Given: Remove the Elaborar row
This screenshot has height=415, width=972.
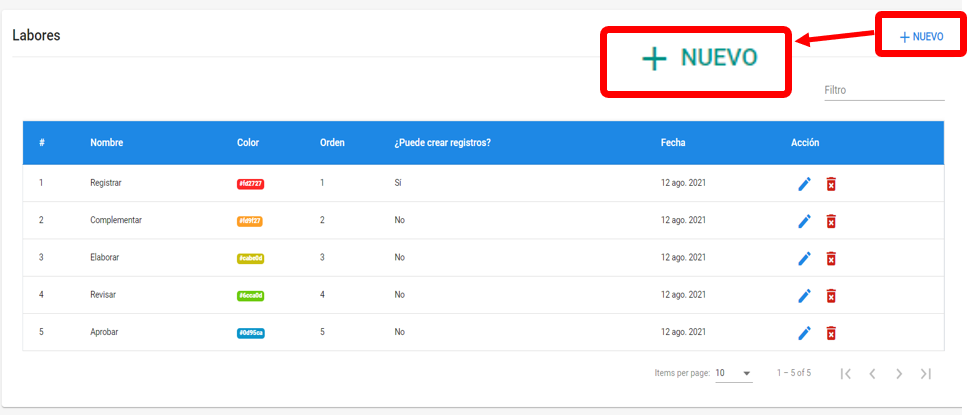Looking at the screenshot, I should (831, 258).
